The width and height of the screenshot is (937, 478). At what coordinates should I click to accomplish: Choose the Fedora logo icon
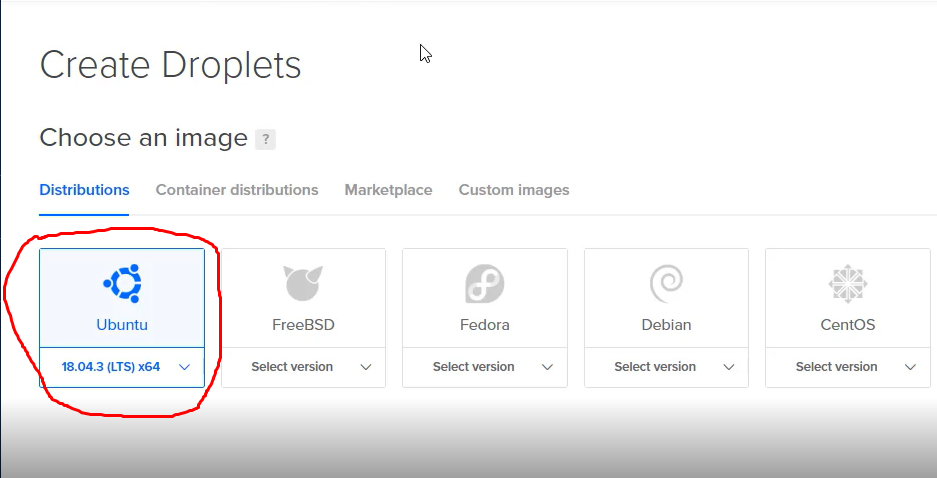pyautogui.click(x=485, y=283)
